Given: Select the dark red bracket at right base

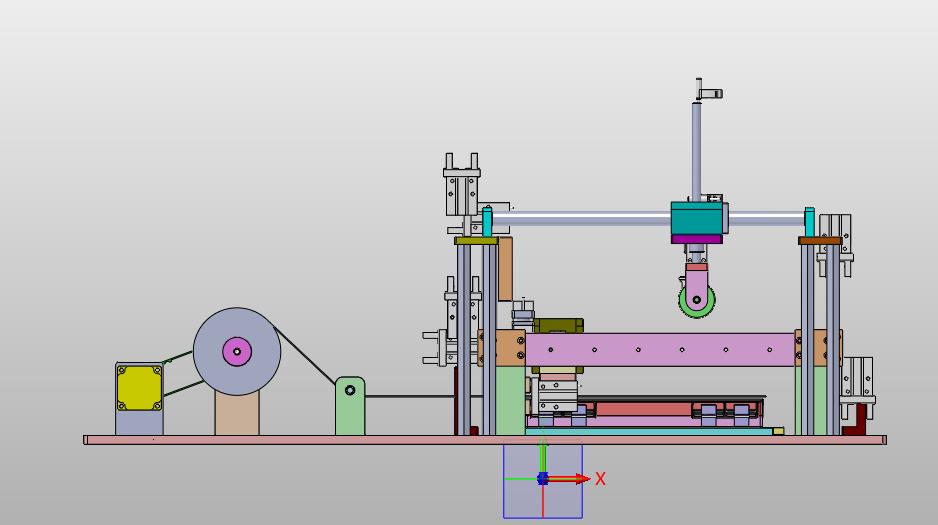Looking at the screenshot, I should 855,420.
